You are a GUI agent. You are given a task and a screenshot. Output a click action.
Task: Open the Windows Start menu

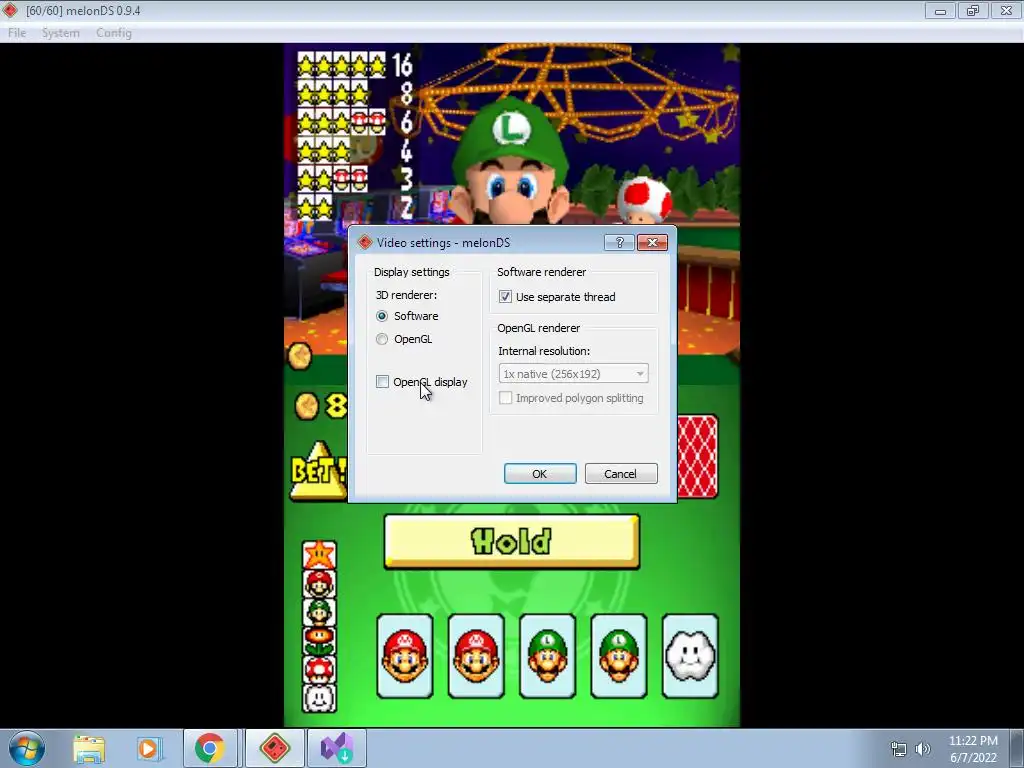[x=27, y=748]
